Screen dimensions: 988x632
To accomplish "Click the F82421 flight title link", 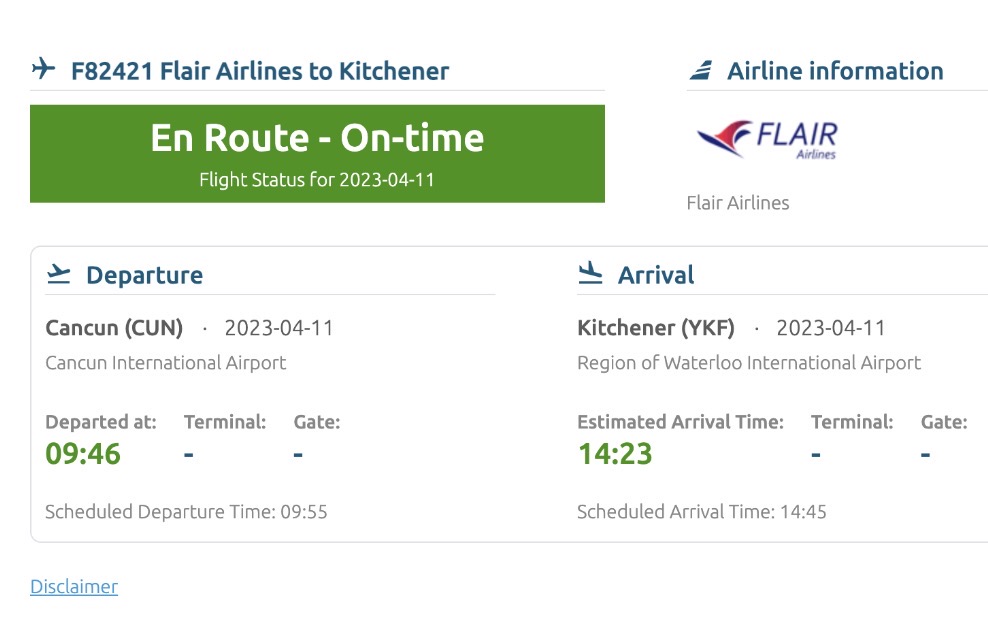I will coord(259,70).
